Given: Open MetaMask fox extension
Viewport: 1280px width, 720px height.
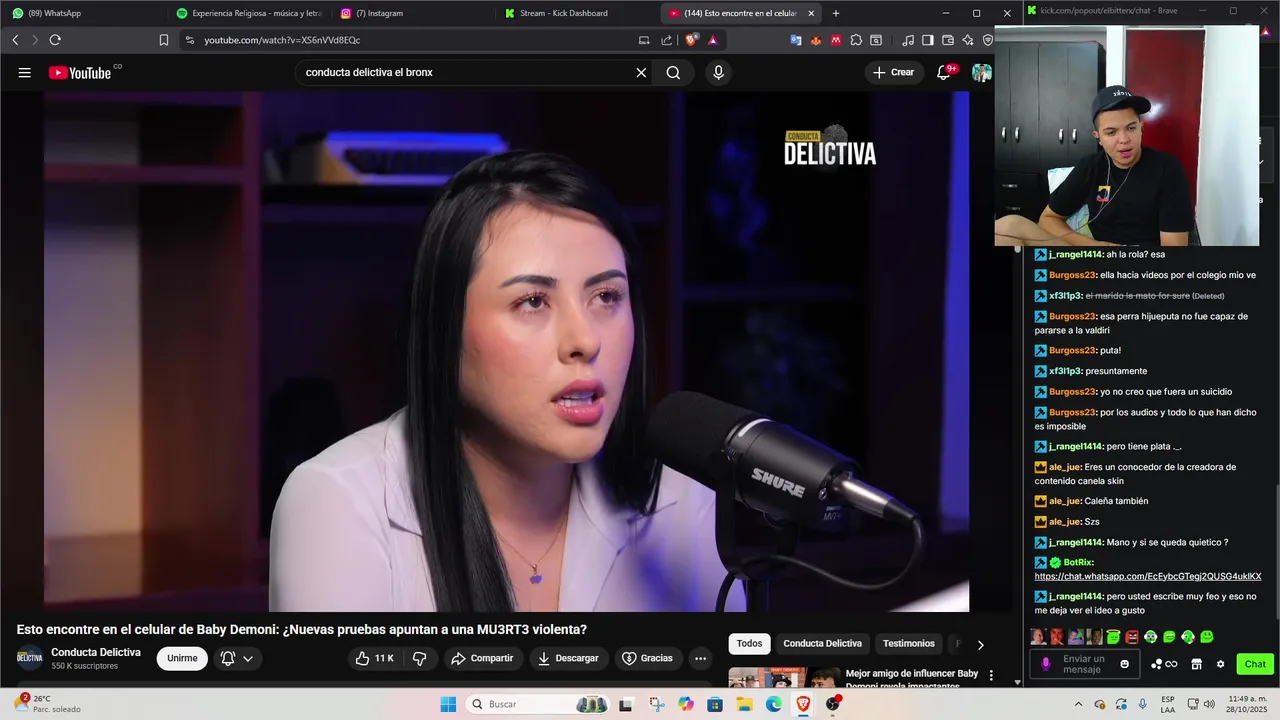Looking at the screenshot, I should pos(816,40).
